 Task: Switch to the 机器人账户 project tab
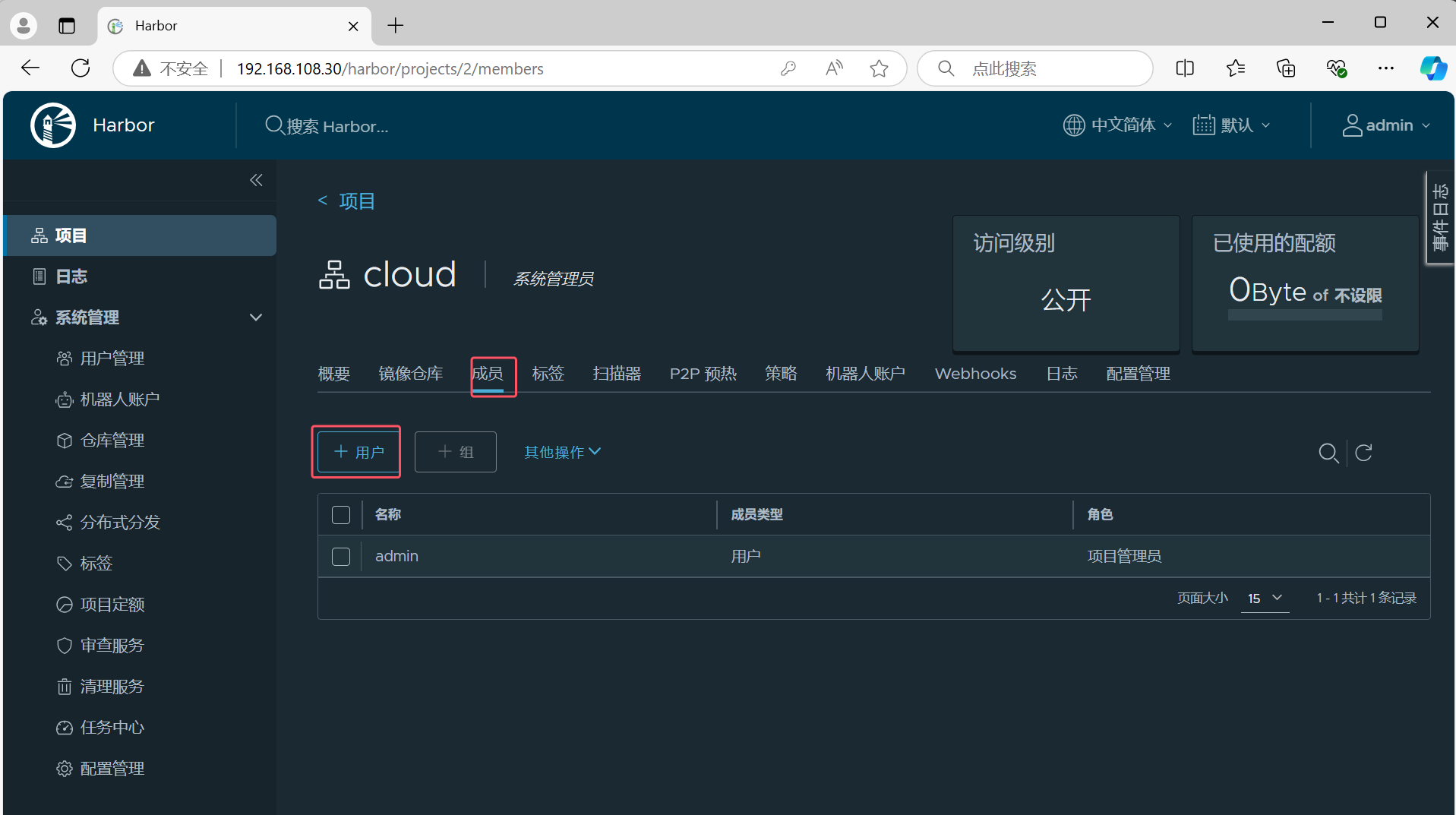[x=866, y=374]
